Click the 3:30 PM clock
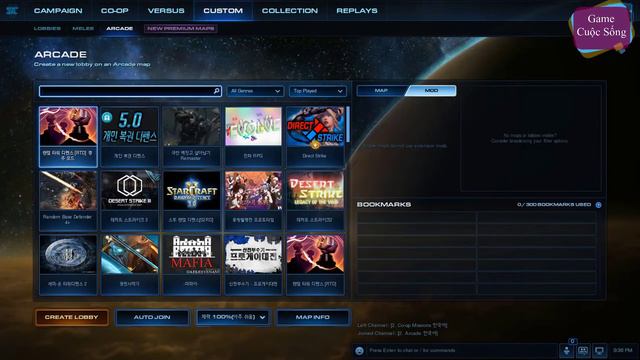The height and width of the screenshot is (360, 640). pos(622,350)
